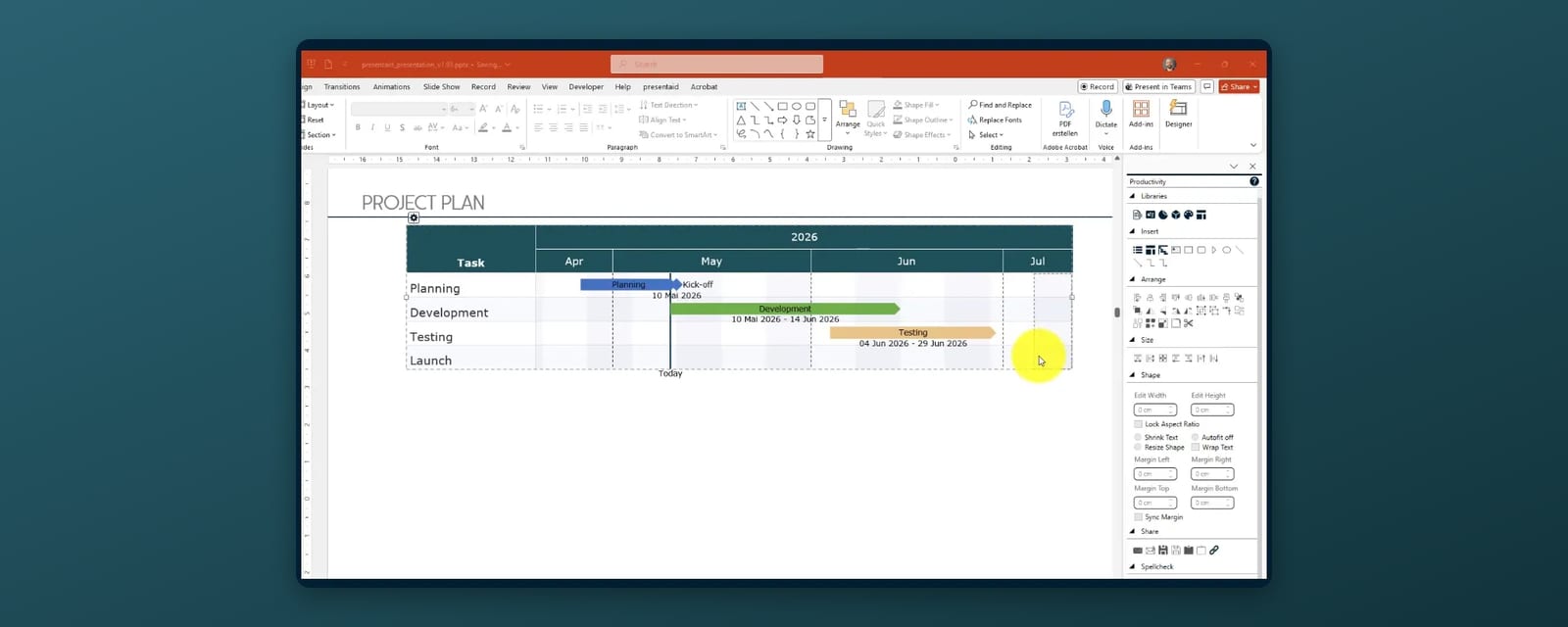Center the paragraph text
Image resolution: width=1568 pixels, height=627 pixels.
tap(553, 127)
